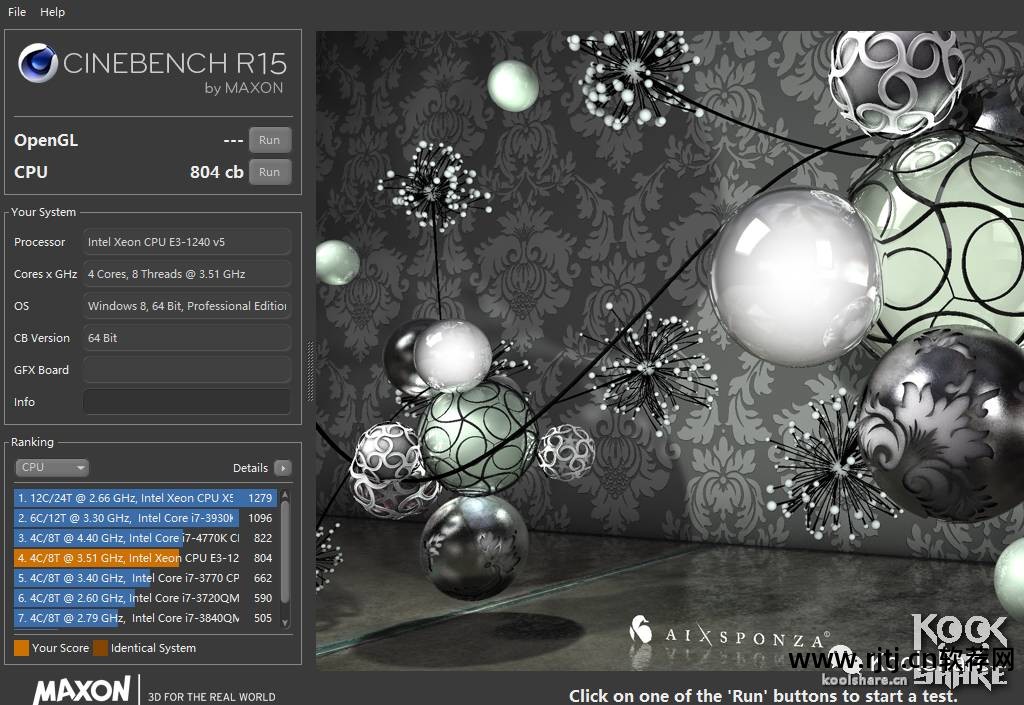Select ranking entry i7-3720QM 590
This screenshot has height=705, width=1024.
145,598
